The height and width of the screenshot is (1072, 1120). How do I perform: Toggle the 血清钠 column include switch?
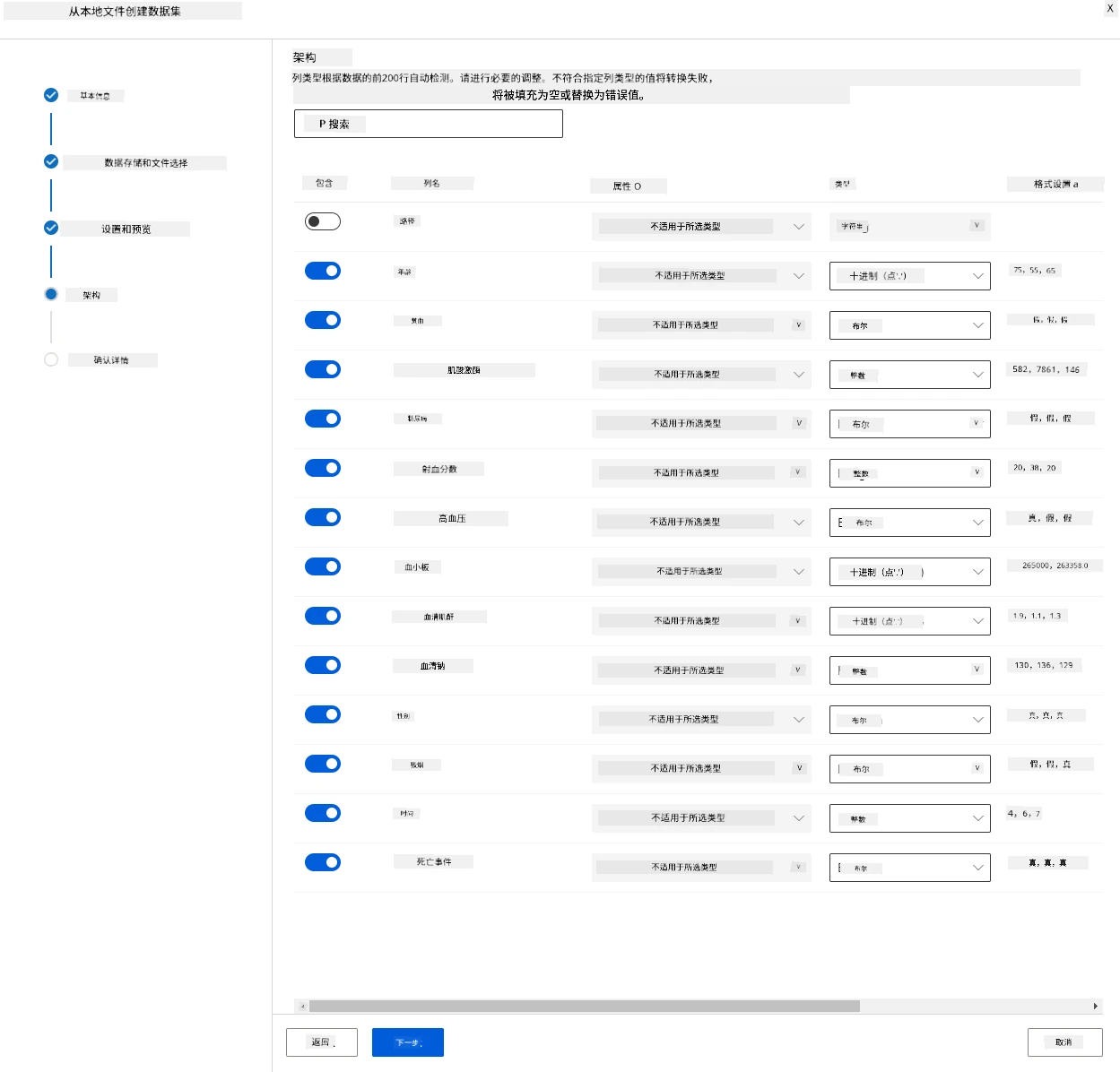(x=323, y=665)
